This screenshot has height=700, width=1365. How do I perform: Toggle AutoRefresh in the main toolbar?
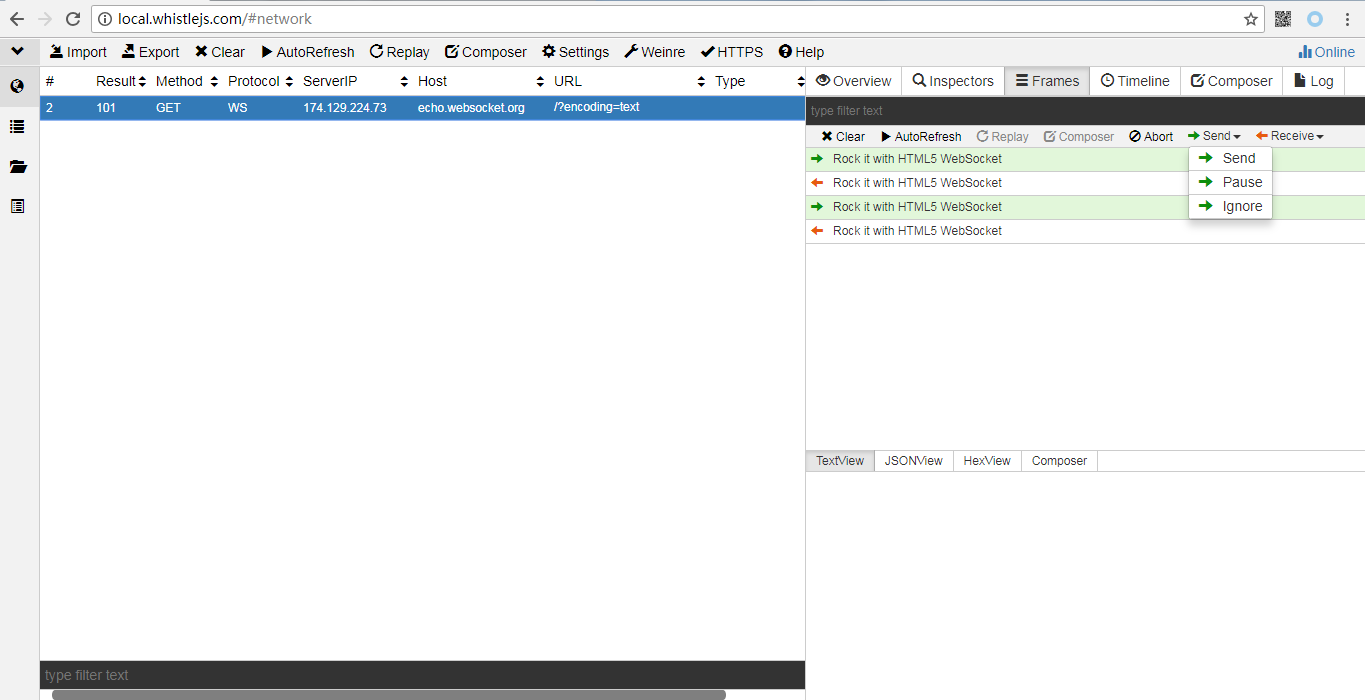pos(307,52)
